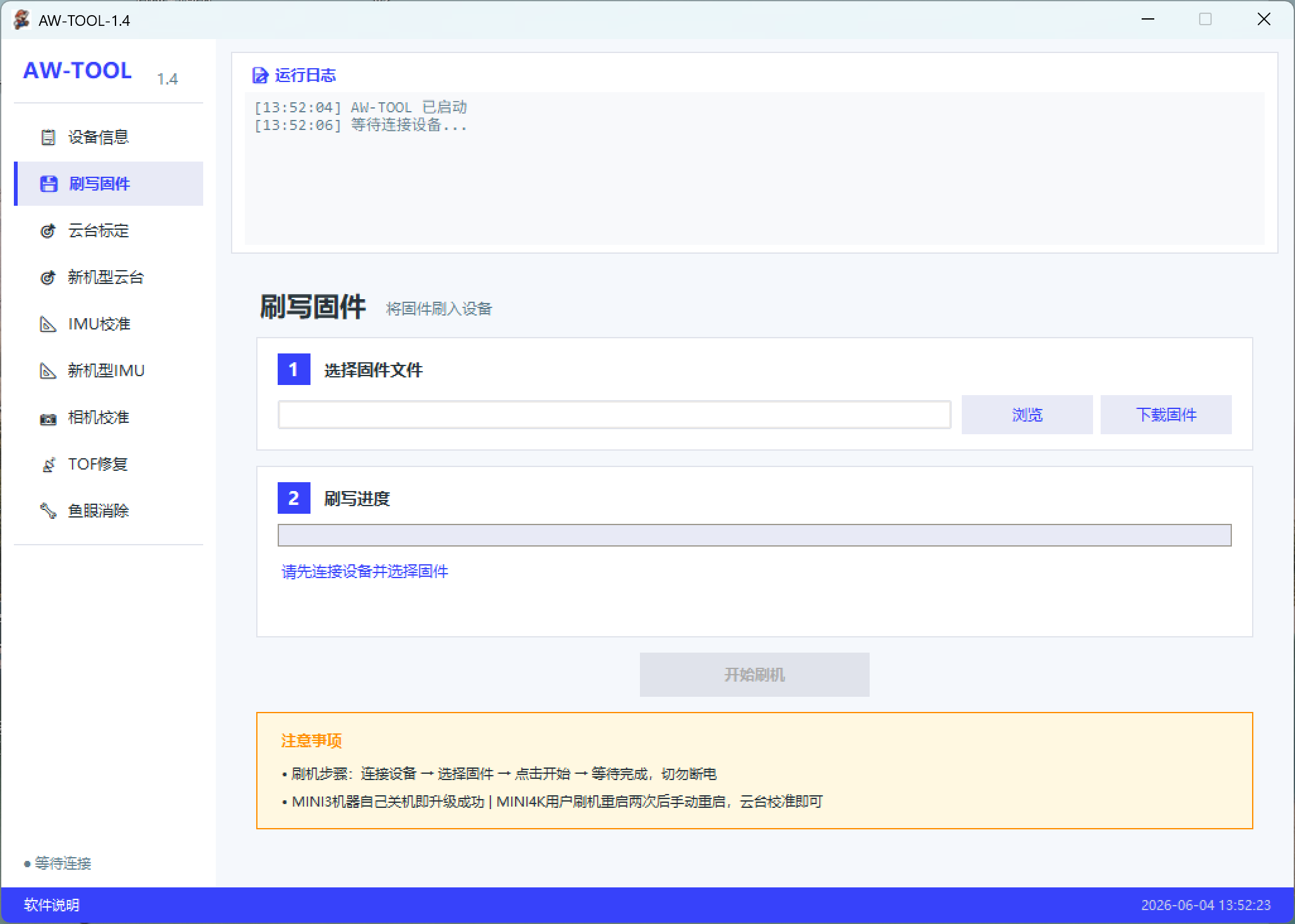Viewport: 1295px width, 924px height.
Task: Click the MINI3机器自己关机 note line
Action: [552, 802]
